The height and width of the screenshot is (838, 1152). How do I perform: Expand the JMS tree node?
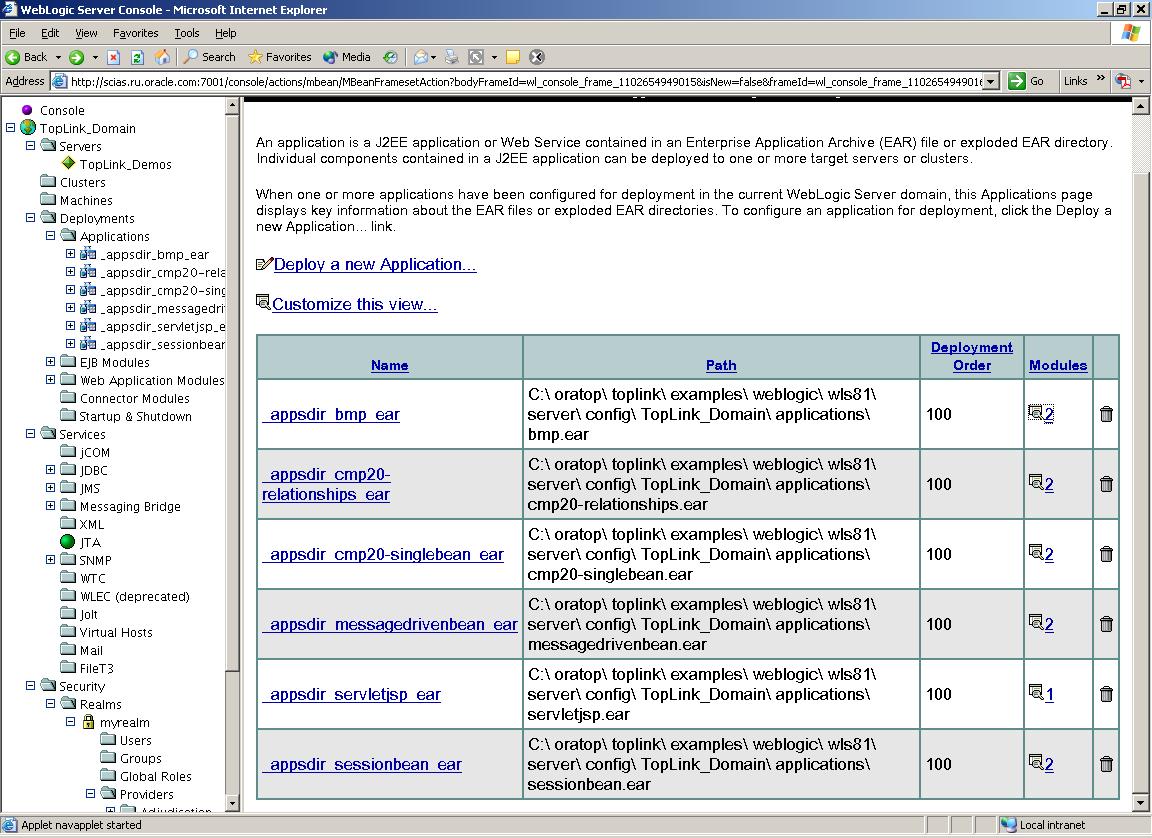coord(50,488)
